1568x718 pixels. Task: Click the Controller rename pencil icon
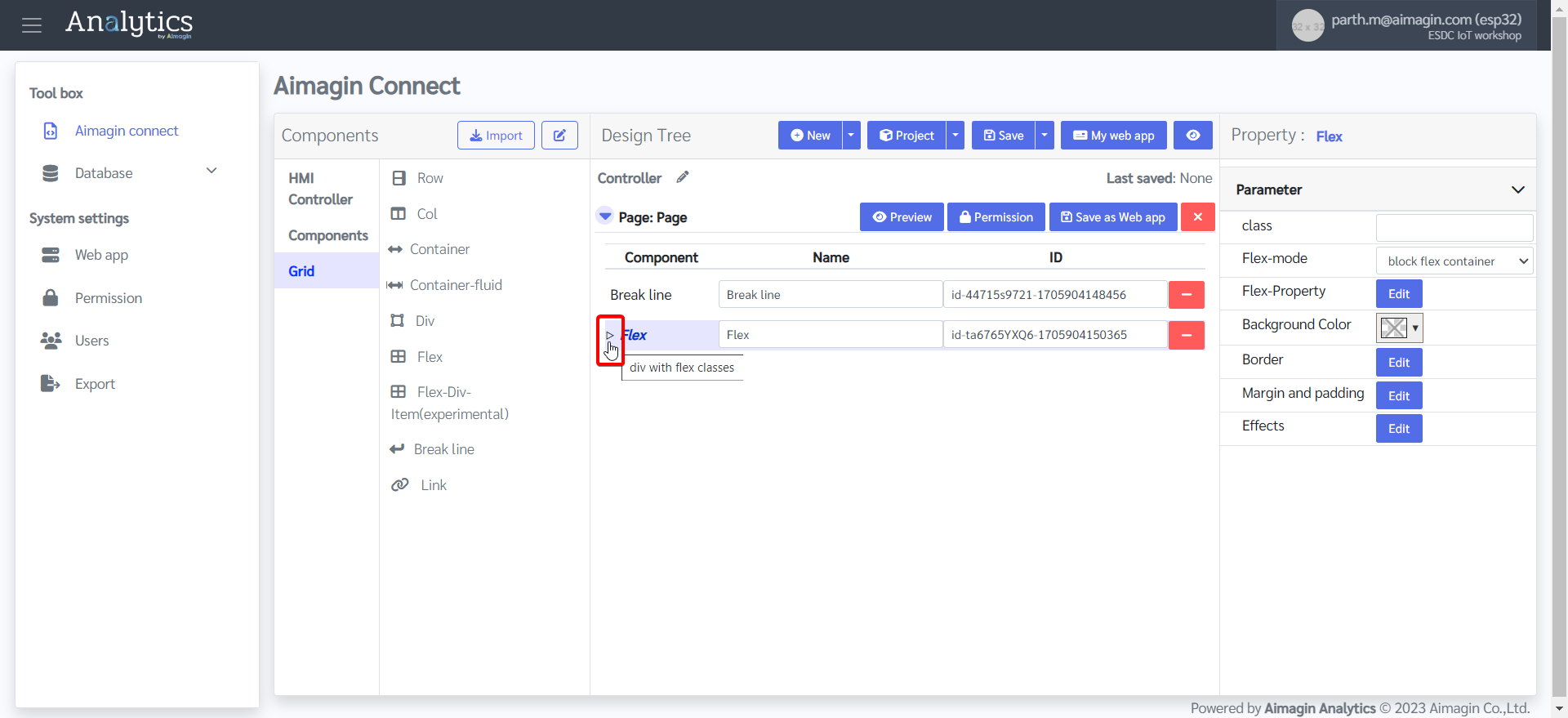(x=683, y=177)
